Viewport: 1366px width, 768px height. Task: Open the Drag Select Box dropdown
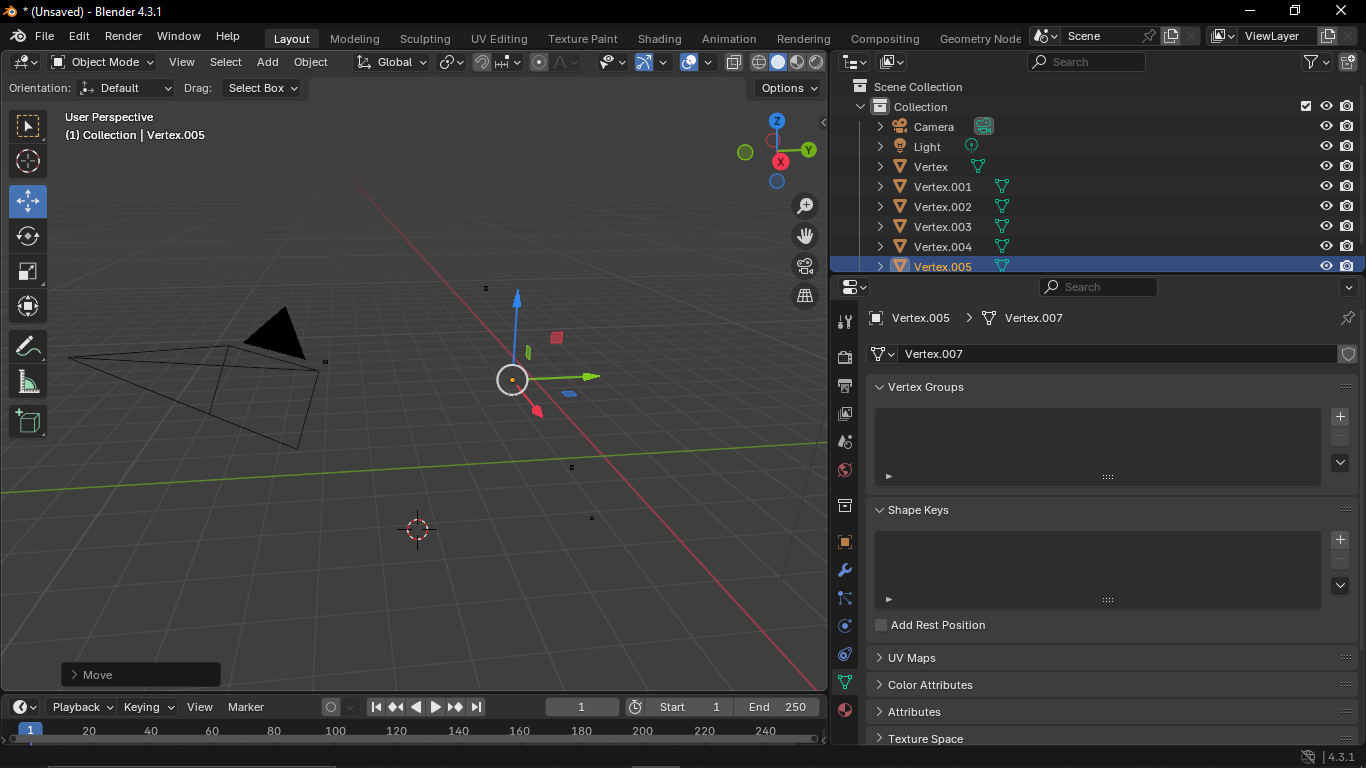[261, 88]
